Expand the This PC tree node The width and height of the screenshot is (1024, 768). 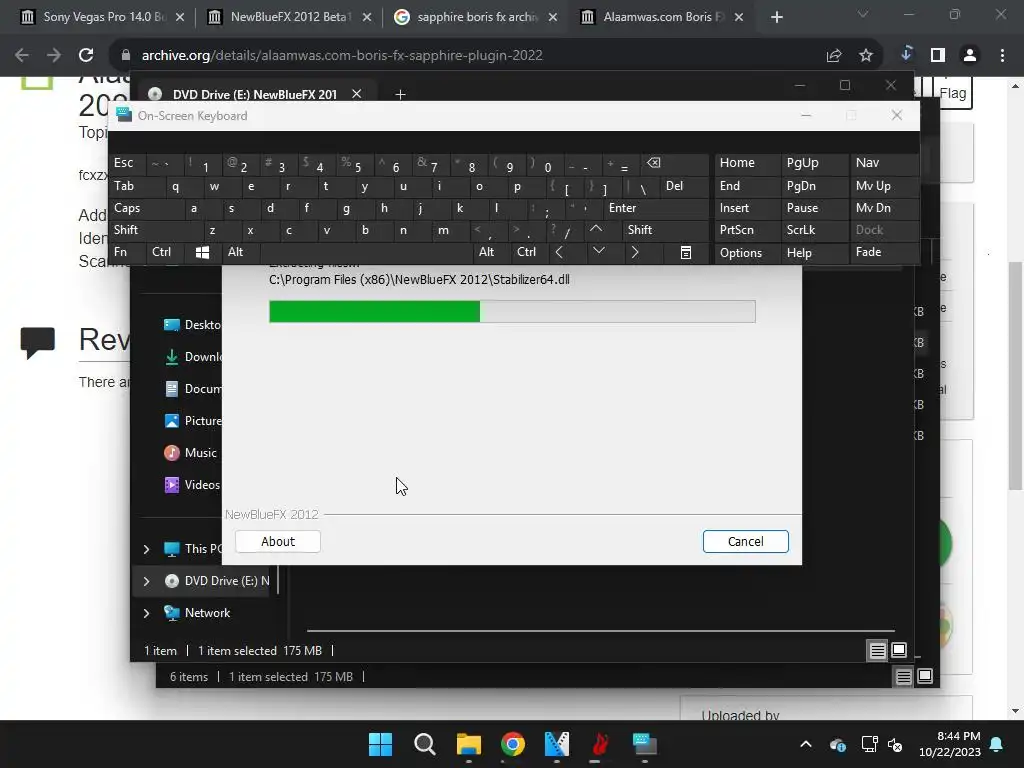click(x=146, y=549)
